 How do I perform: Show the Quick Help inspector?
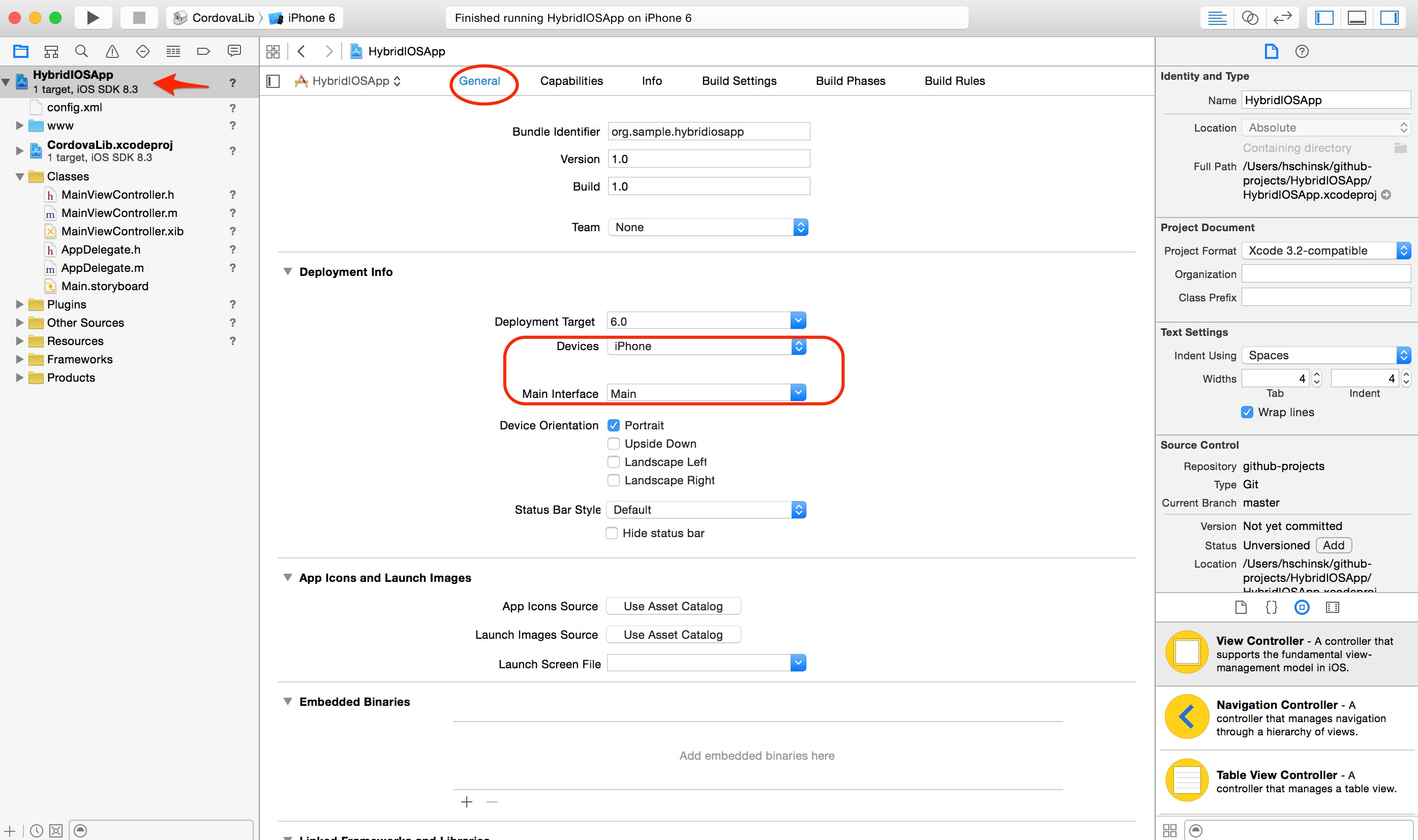[x=1302, y=51]
